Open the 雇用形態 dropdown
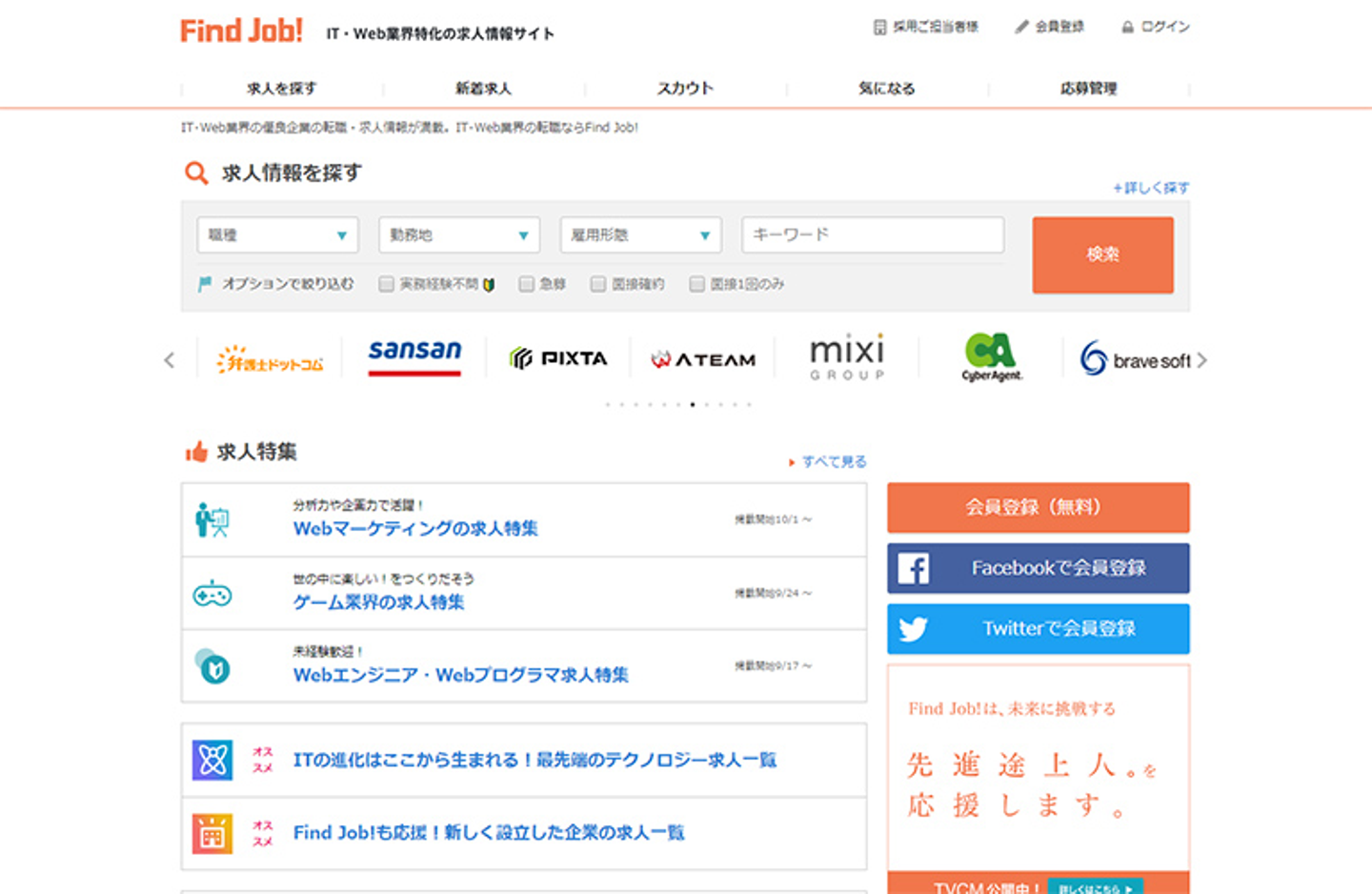The width and height of the screenshot is (1372, 894). [640, 234]
